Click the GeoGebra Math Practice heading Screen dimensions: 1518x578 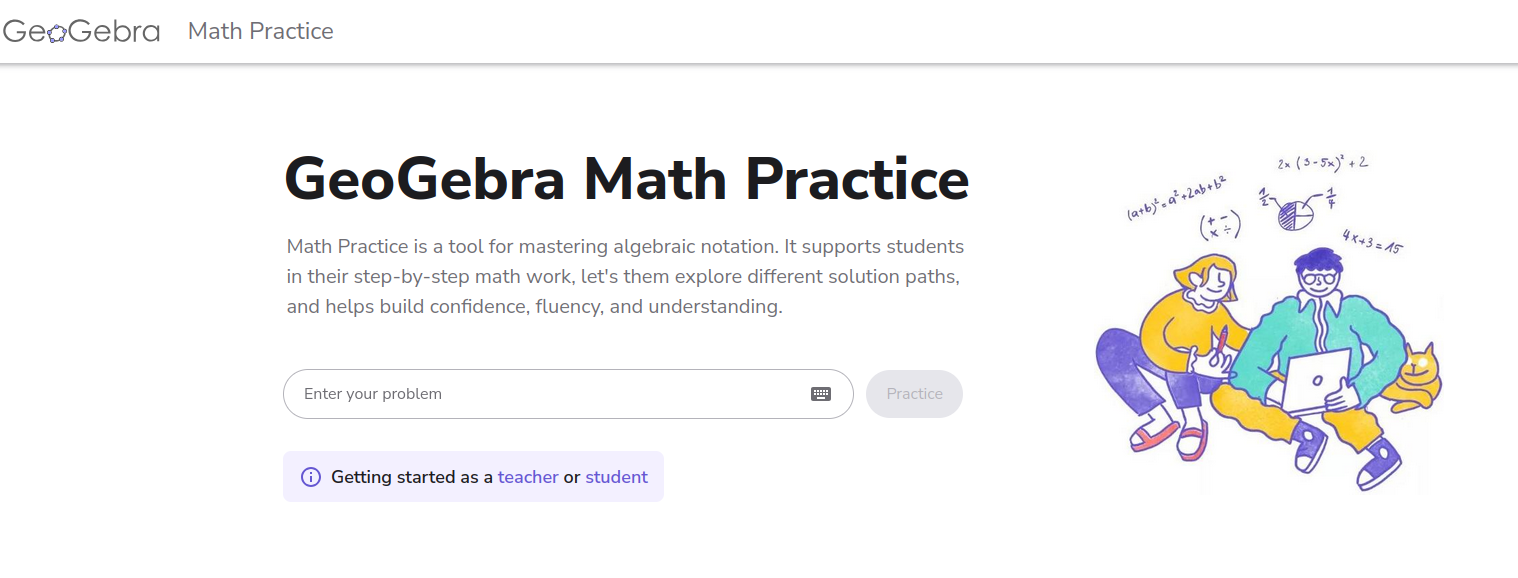coord(627,179)
